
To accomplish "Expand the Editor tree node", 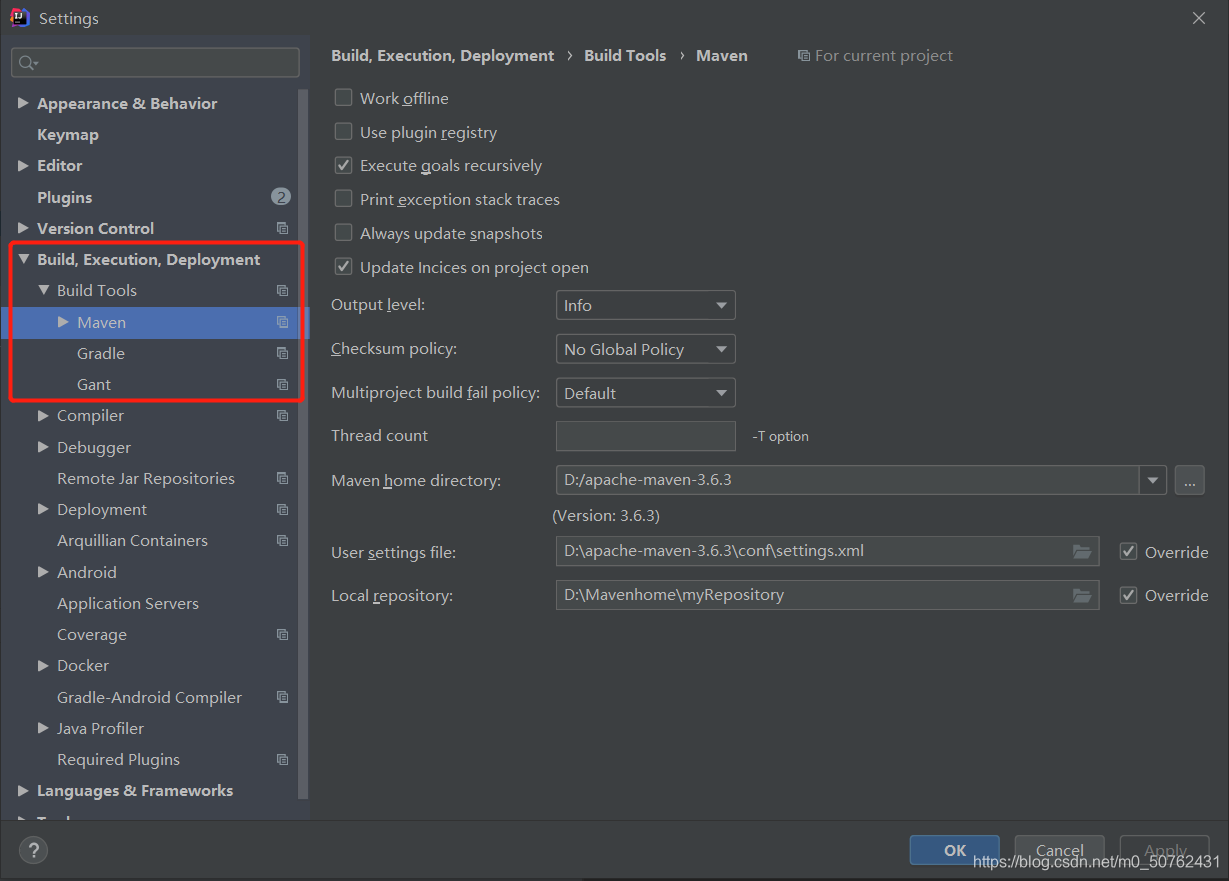I will point(23,165).
